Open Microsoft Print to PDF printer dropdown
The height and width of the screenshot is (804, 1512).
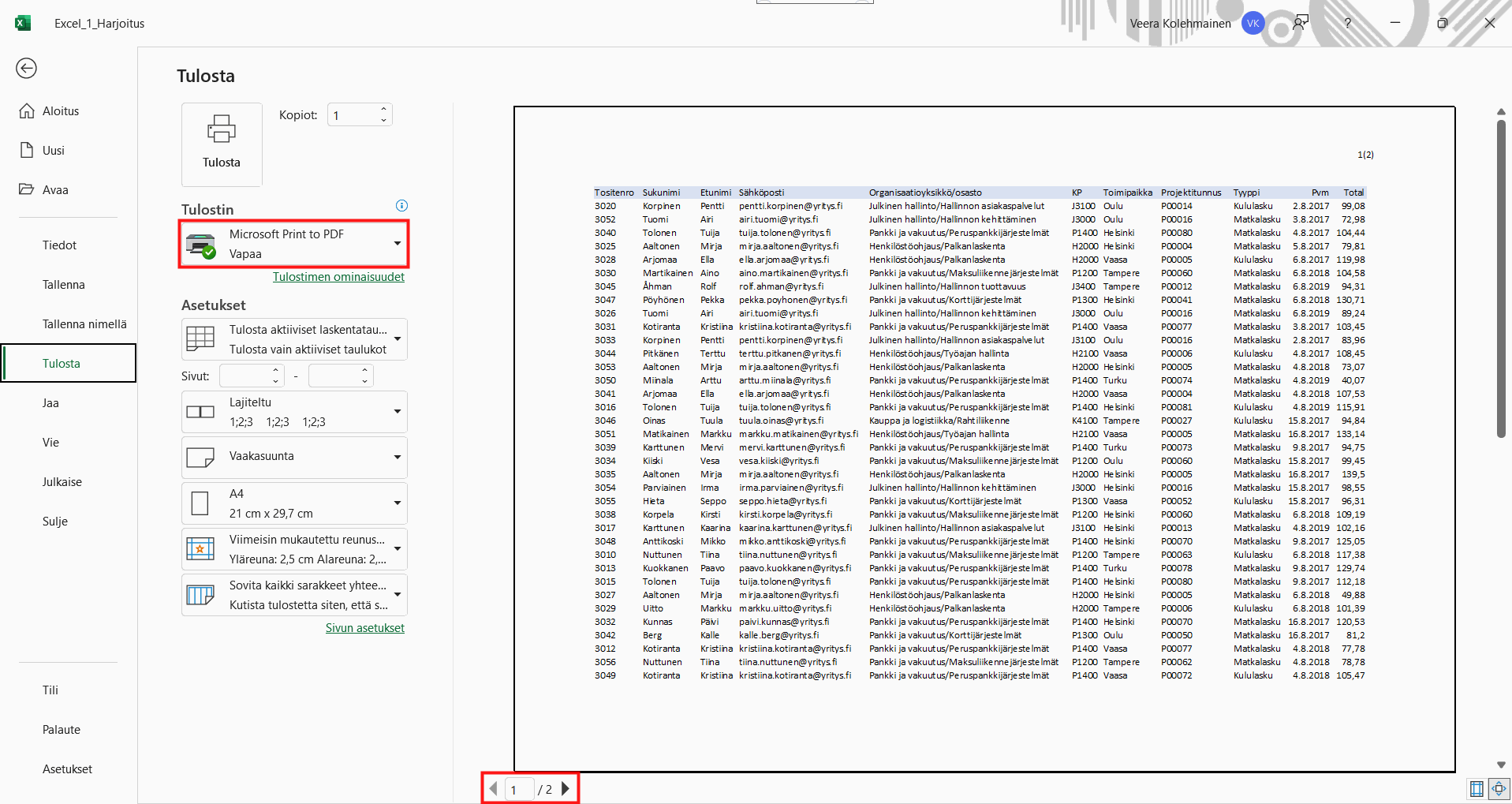pos(294,244)
